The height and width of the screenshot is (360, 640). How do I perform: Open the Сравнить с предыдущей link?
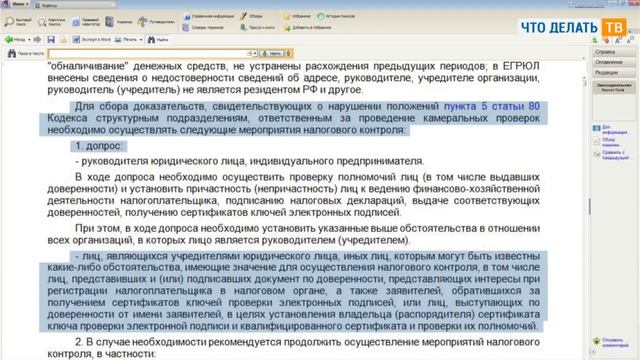coord(611,155)
